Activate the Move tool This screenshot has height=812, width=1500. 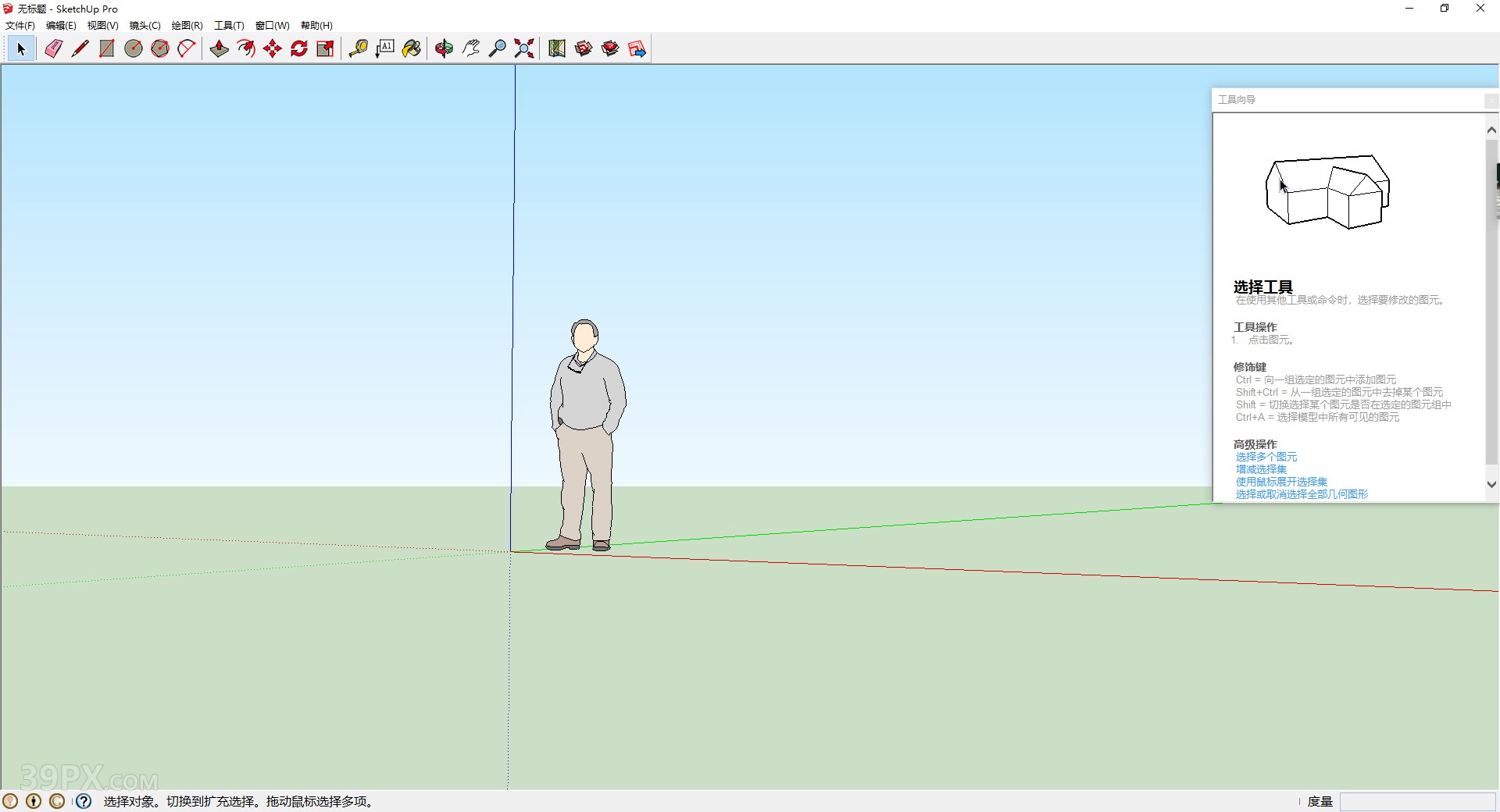pos(272,48)
